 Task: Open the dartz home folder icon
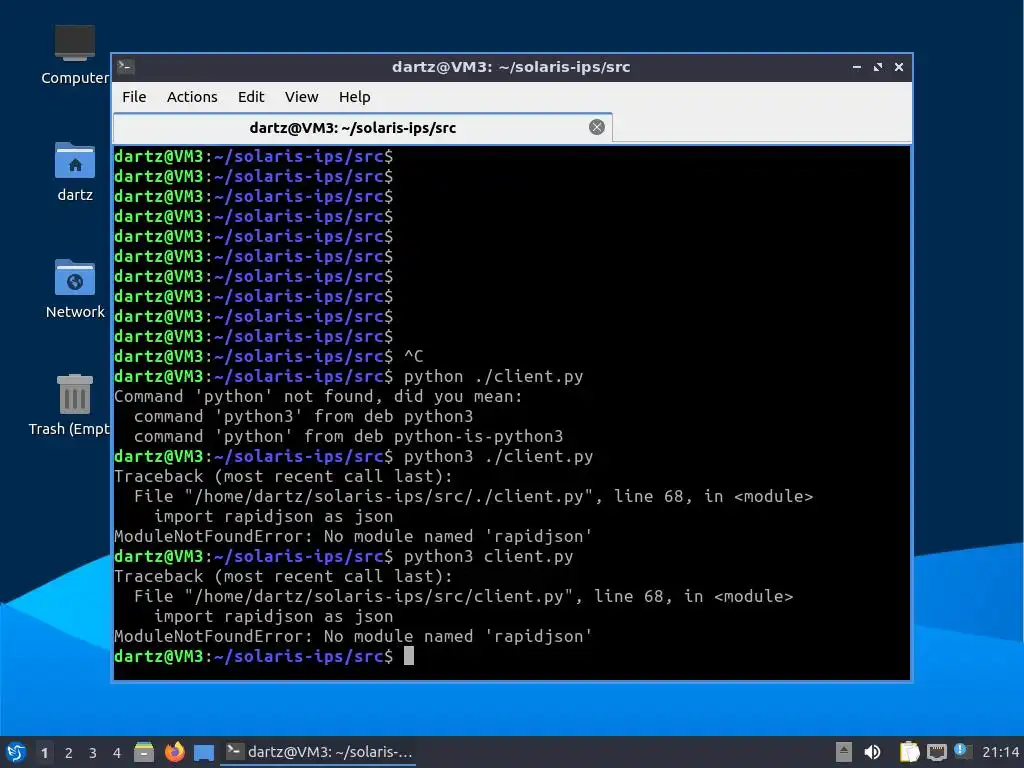point(74,172)
